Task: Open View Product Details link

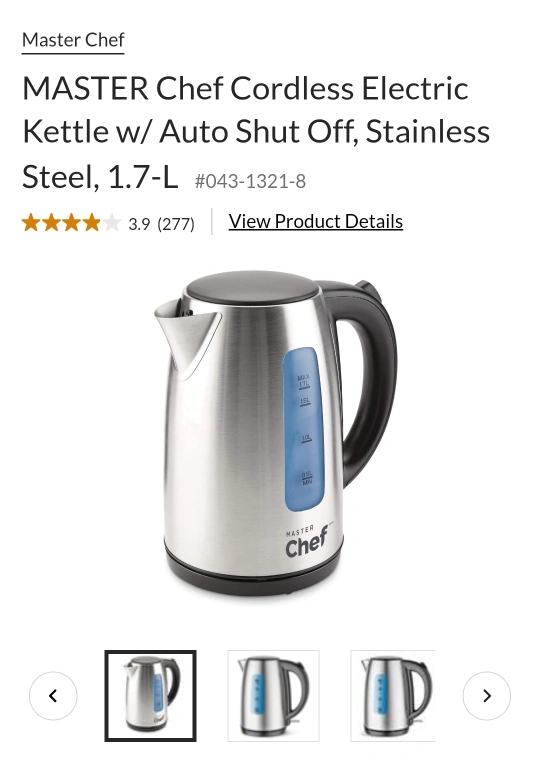Action: (x=316, y=222)
